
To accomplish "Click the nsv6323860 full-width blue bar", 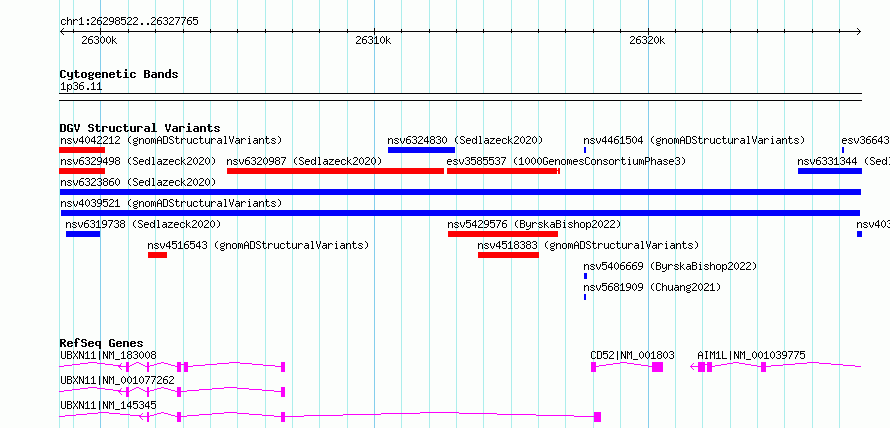I will (460, 192).
